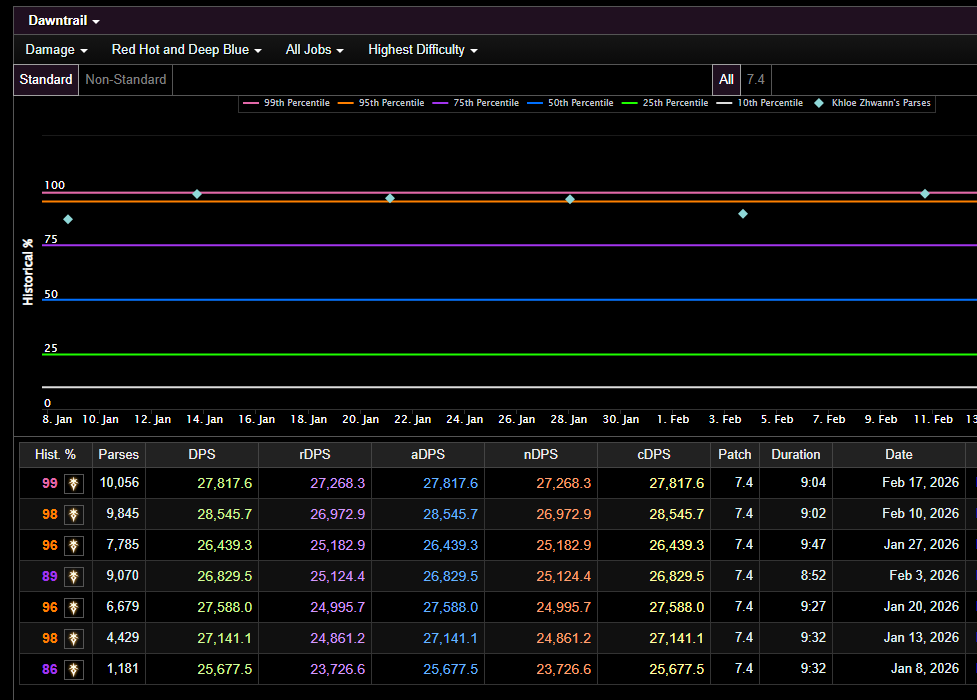Click the purple 75th Percentile line

[x=500, y=245]
